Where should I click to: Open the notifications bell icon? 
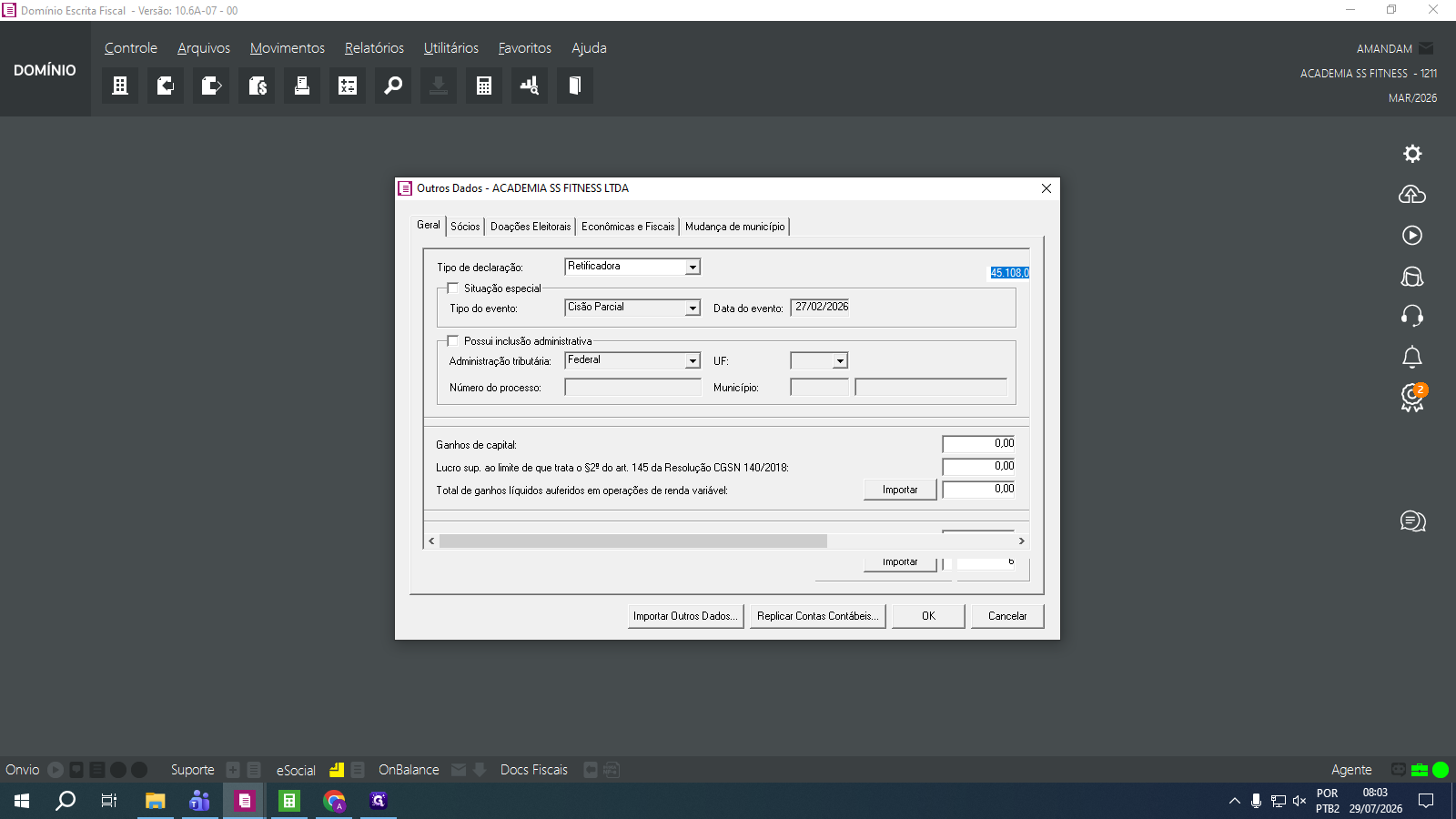[1412, 357]
